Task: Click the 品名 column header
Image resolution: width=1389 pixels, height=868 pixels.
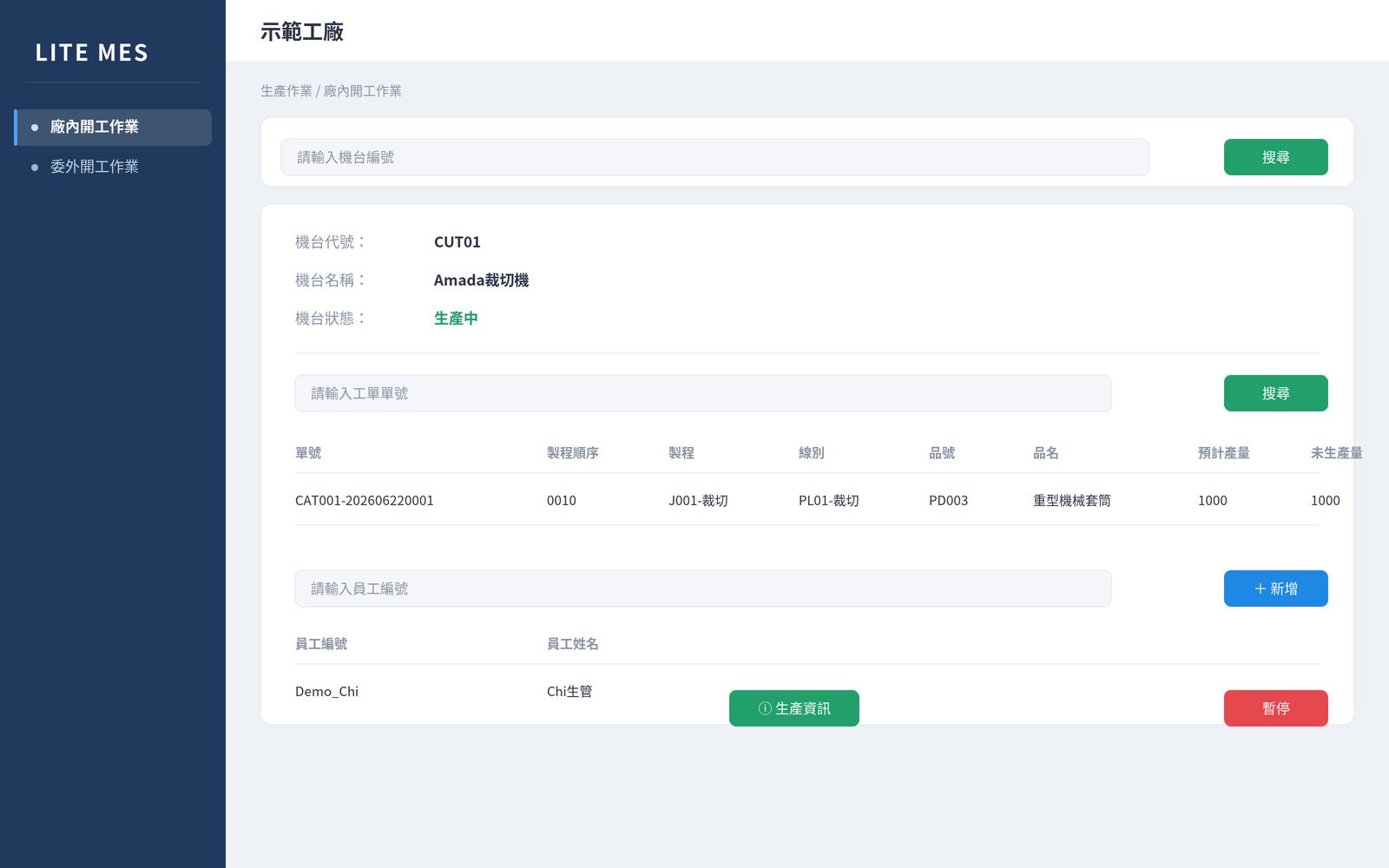Action: pyautogui.click(x=1046, y=453)
